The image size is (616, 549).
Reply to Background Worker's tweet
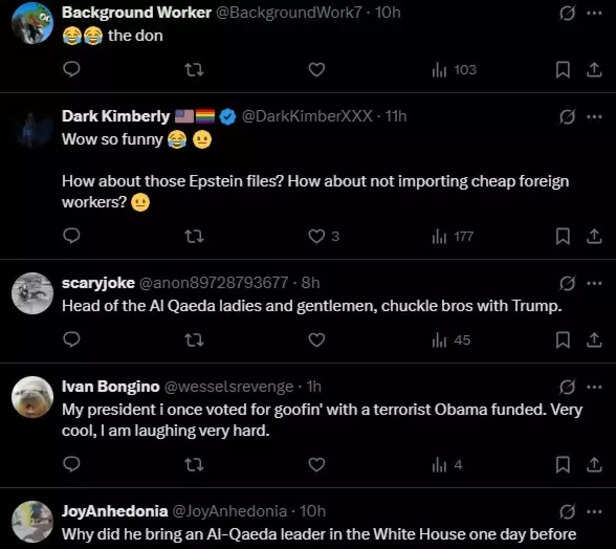tap(71, 70)
